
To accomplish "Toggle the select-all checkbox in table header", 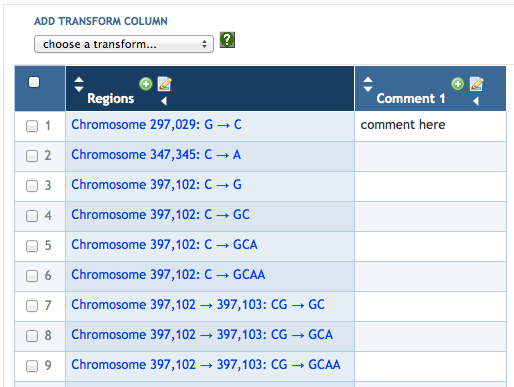I will point(34,82).
